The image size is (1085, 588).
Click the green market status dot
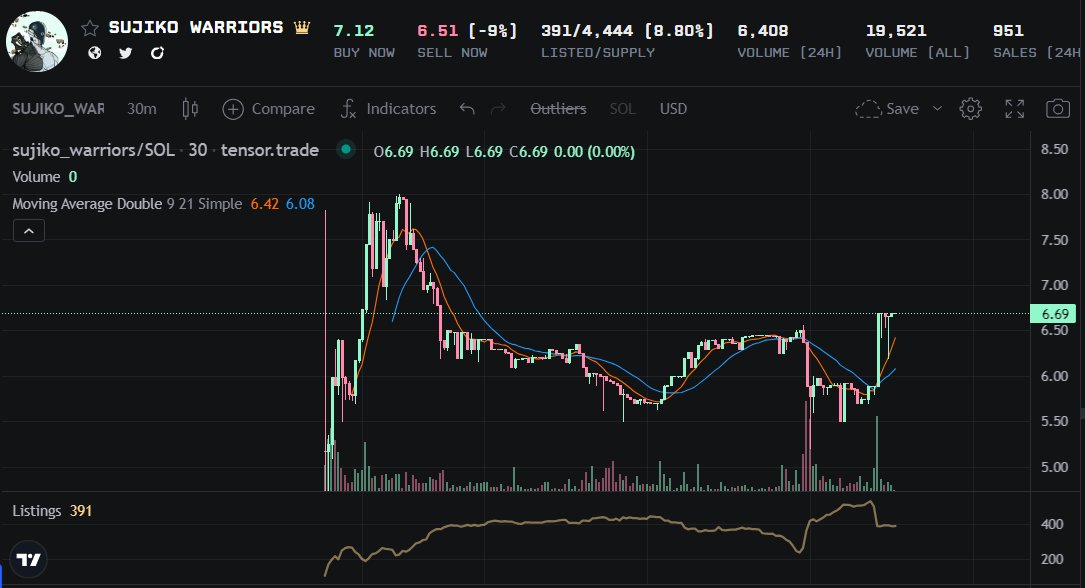346,149
